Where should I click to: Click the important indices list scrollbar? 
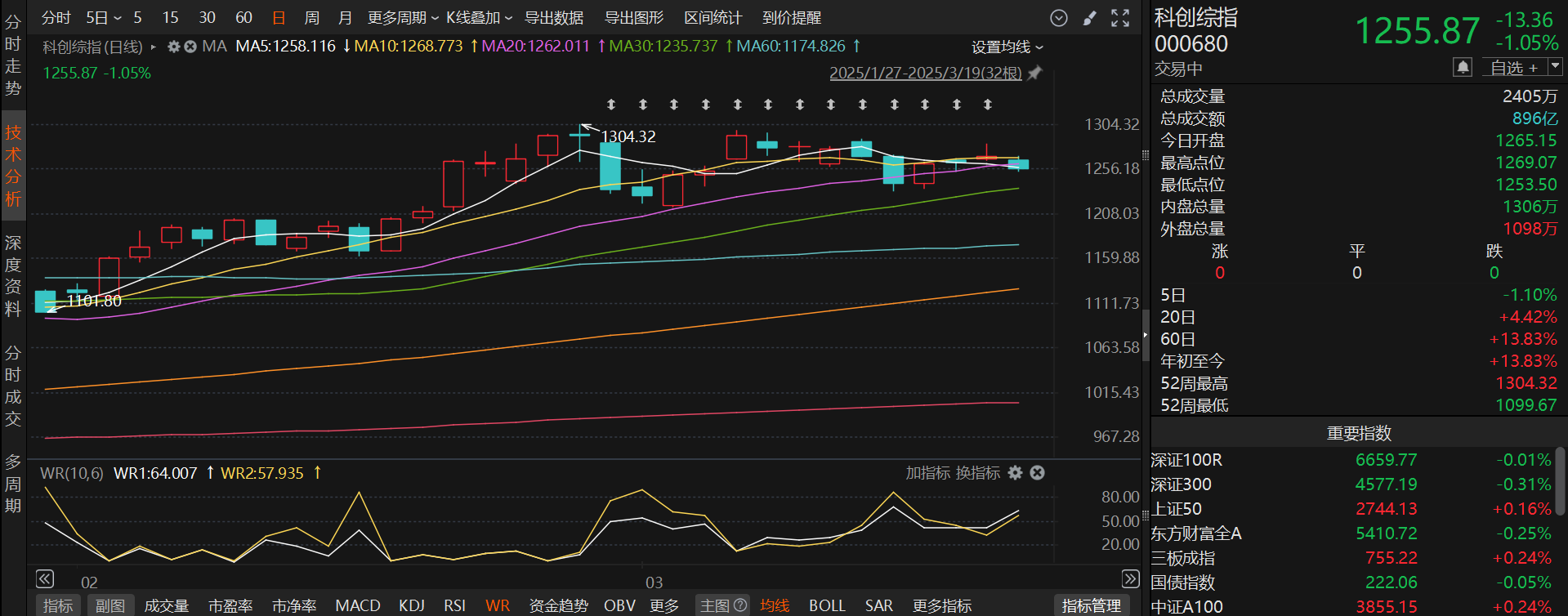1561,480
